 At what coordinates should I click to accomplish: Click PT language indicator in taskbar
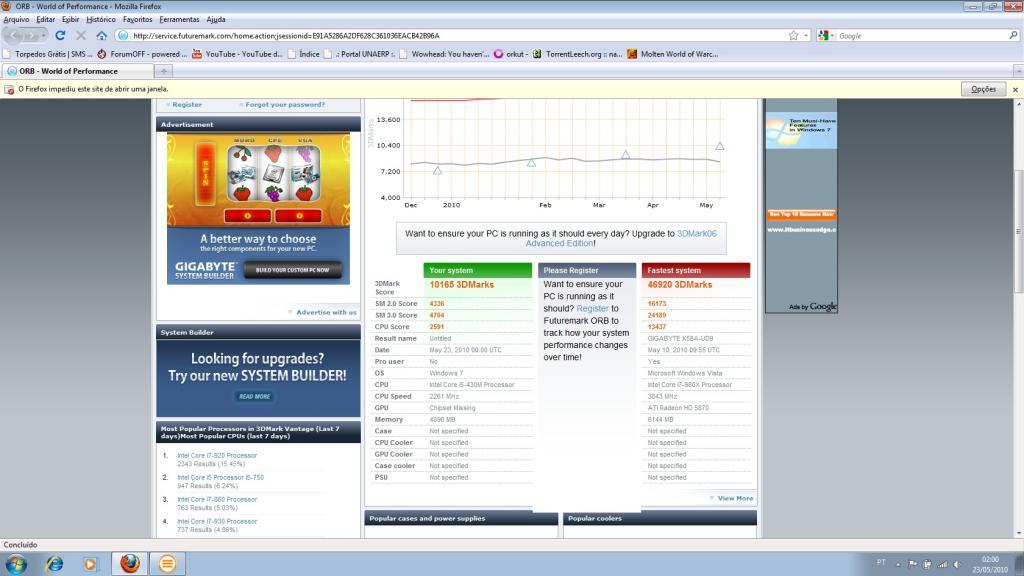[881, 562]
